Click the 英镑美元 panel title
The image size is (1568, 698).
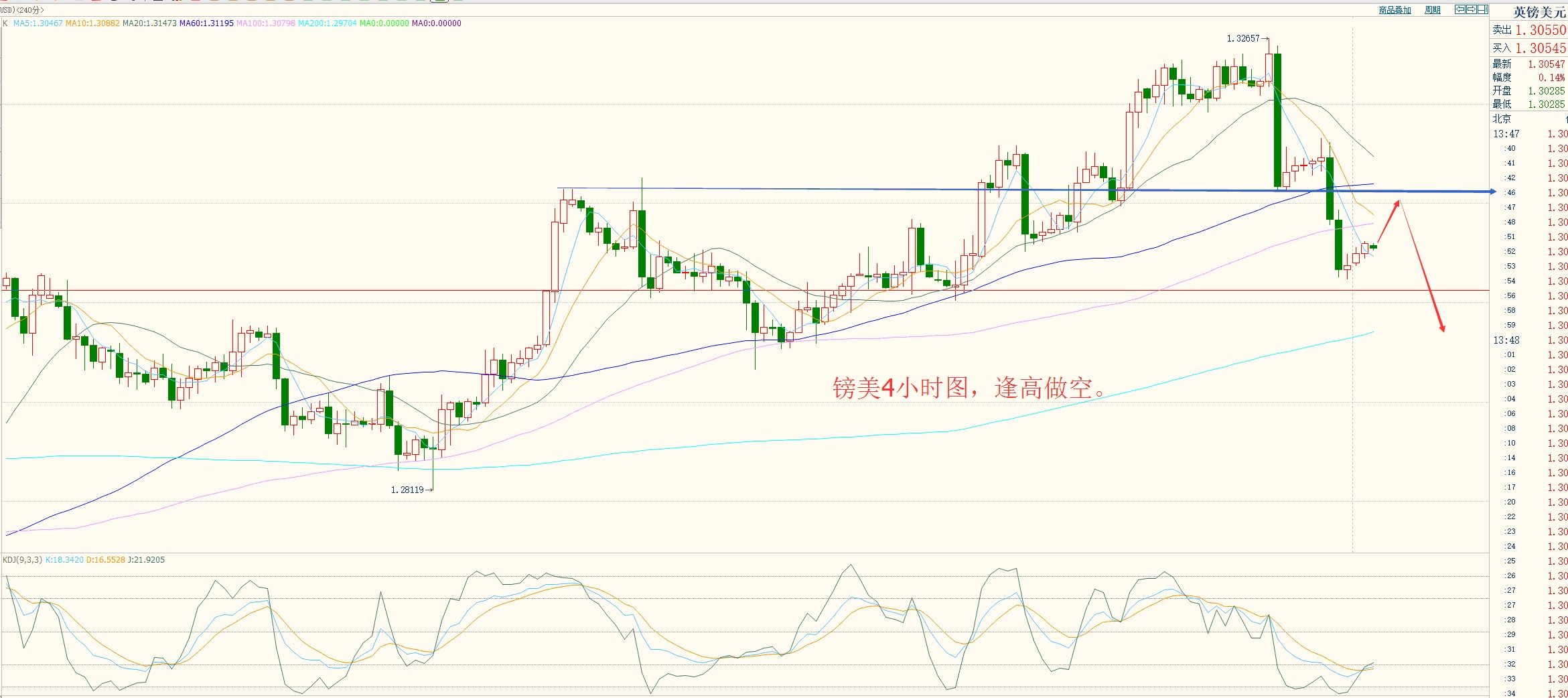click(x=1539, y=12)
